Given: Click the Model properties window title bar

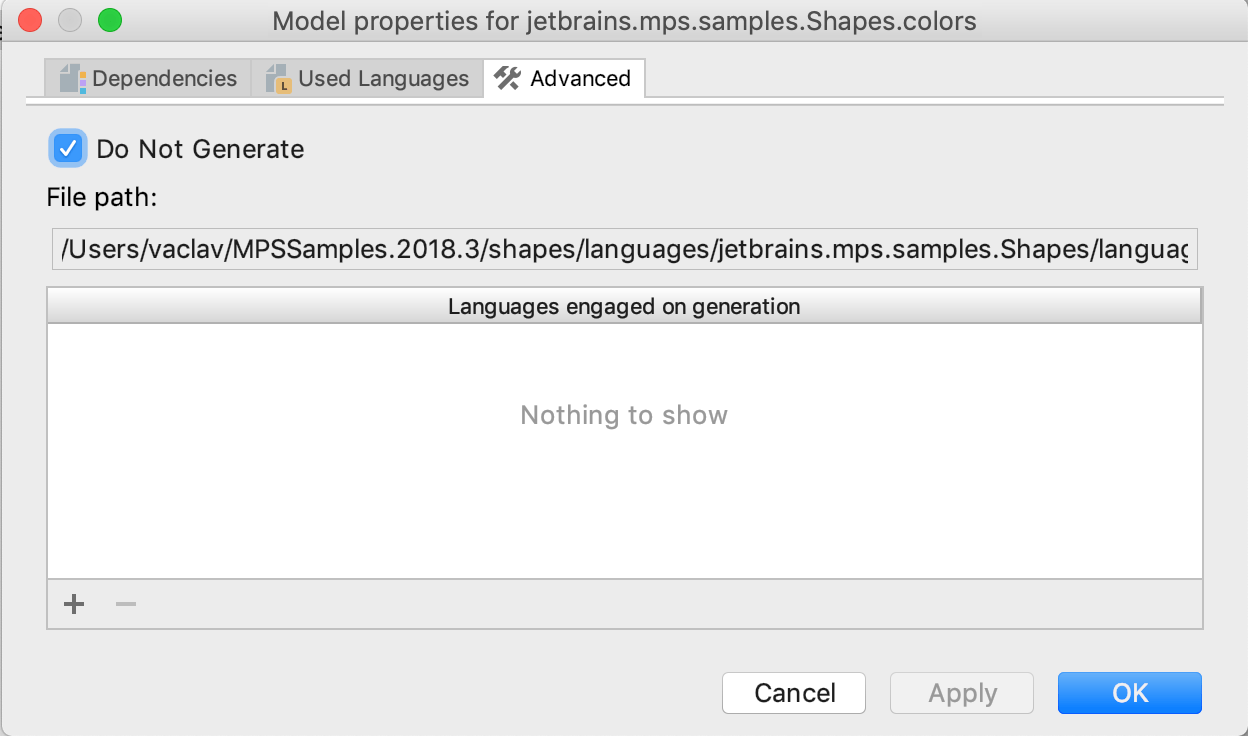Looking at the screenshot, I should coord(624,20).
